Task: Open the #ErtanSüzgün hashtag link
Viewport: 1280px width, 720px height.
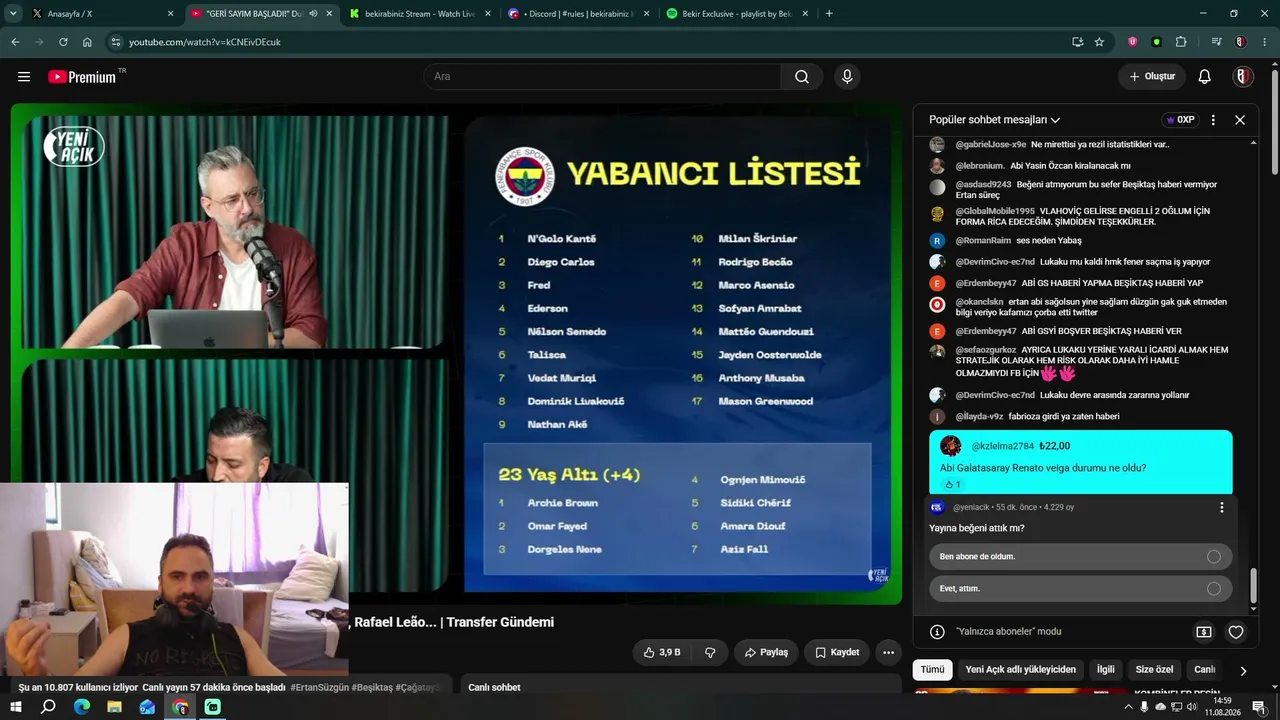Action: click(319, 688)
